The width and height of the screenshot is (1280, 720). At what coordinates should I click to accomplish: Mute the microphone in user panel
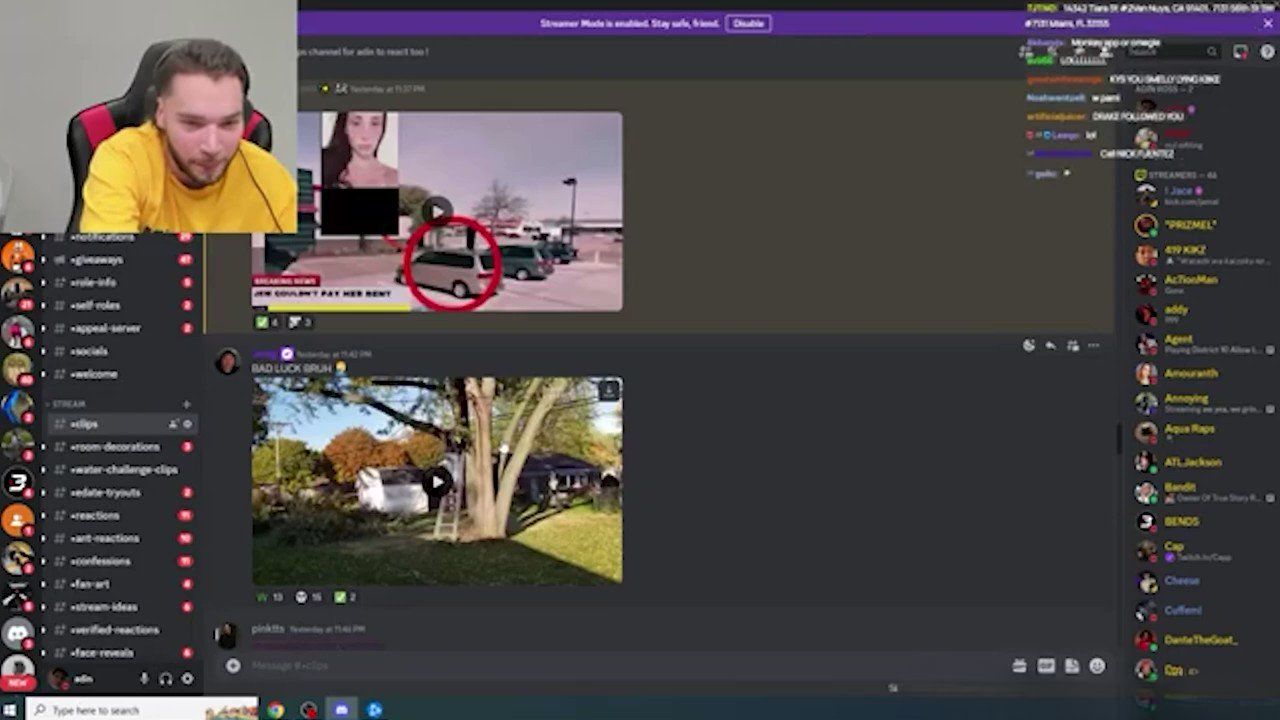pos(144,679)
